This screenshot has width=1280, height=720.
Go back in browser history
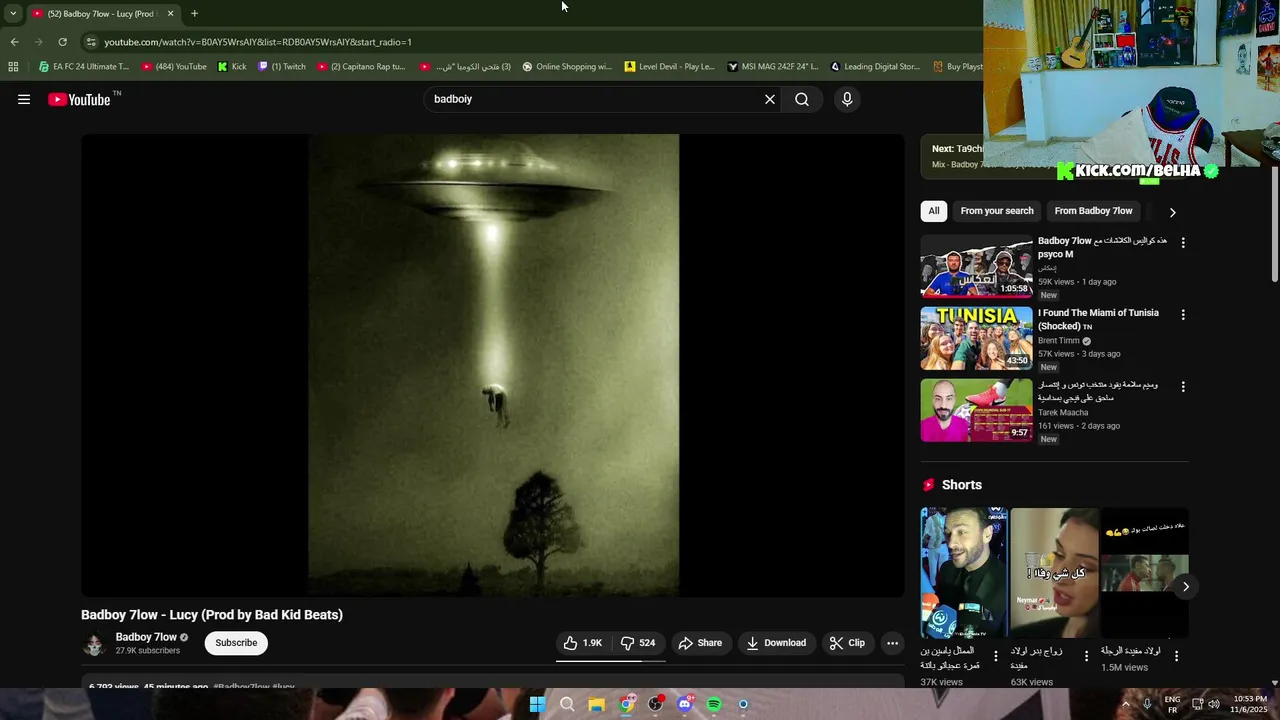pyautogui.click(x=14, y=42)
